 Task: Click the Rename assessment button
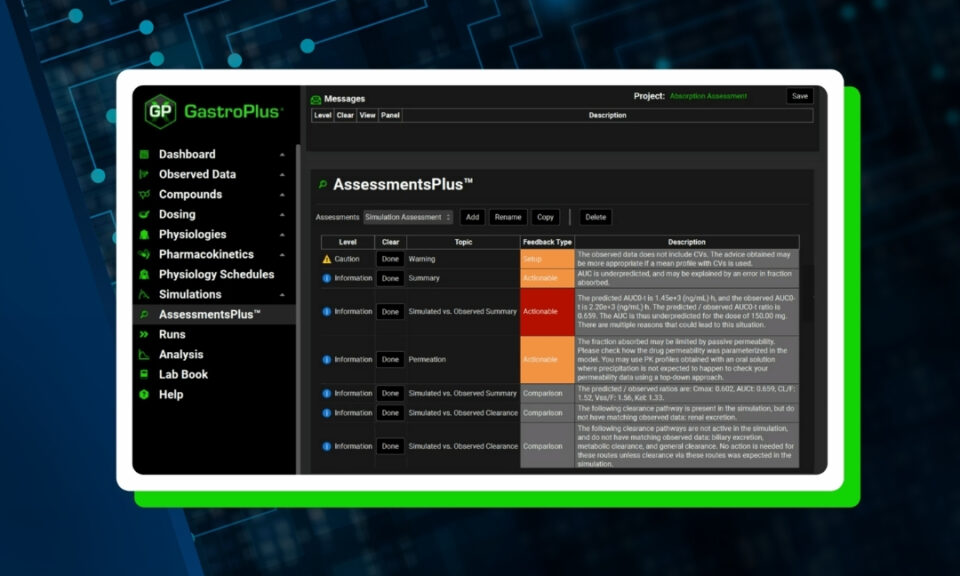[x=508, y=217]
